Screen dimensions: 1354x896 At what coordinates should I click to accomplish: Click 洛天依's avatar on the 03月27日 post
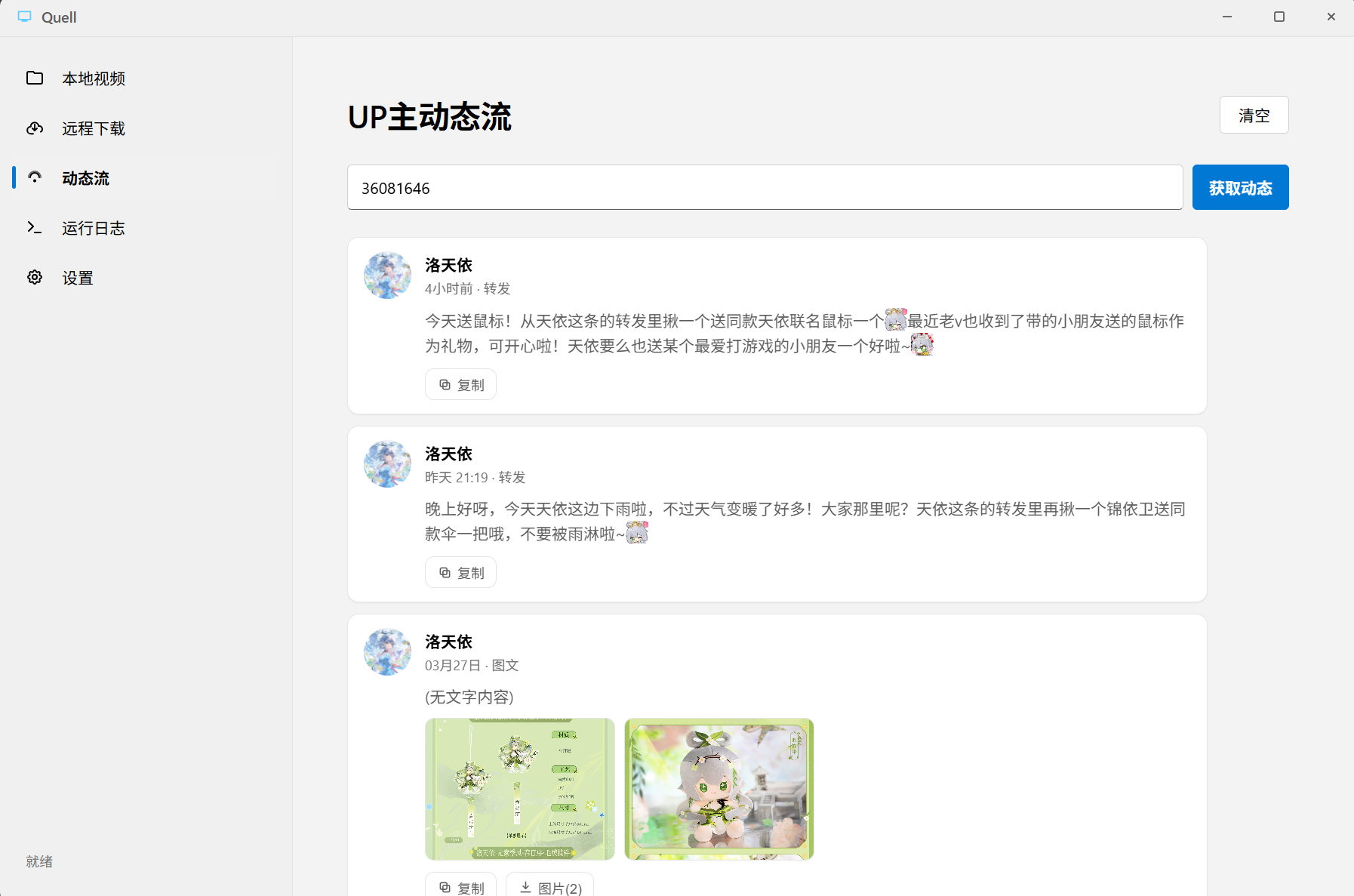click(x=387, y=651)
